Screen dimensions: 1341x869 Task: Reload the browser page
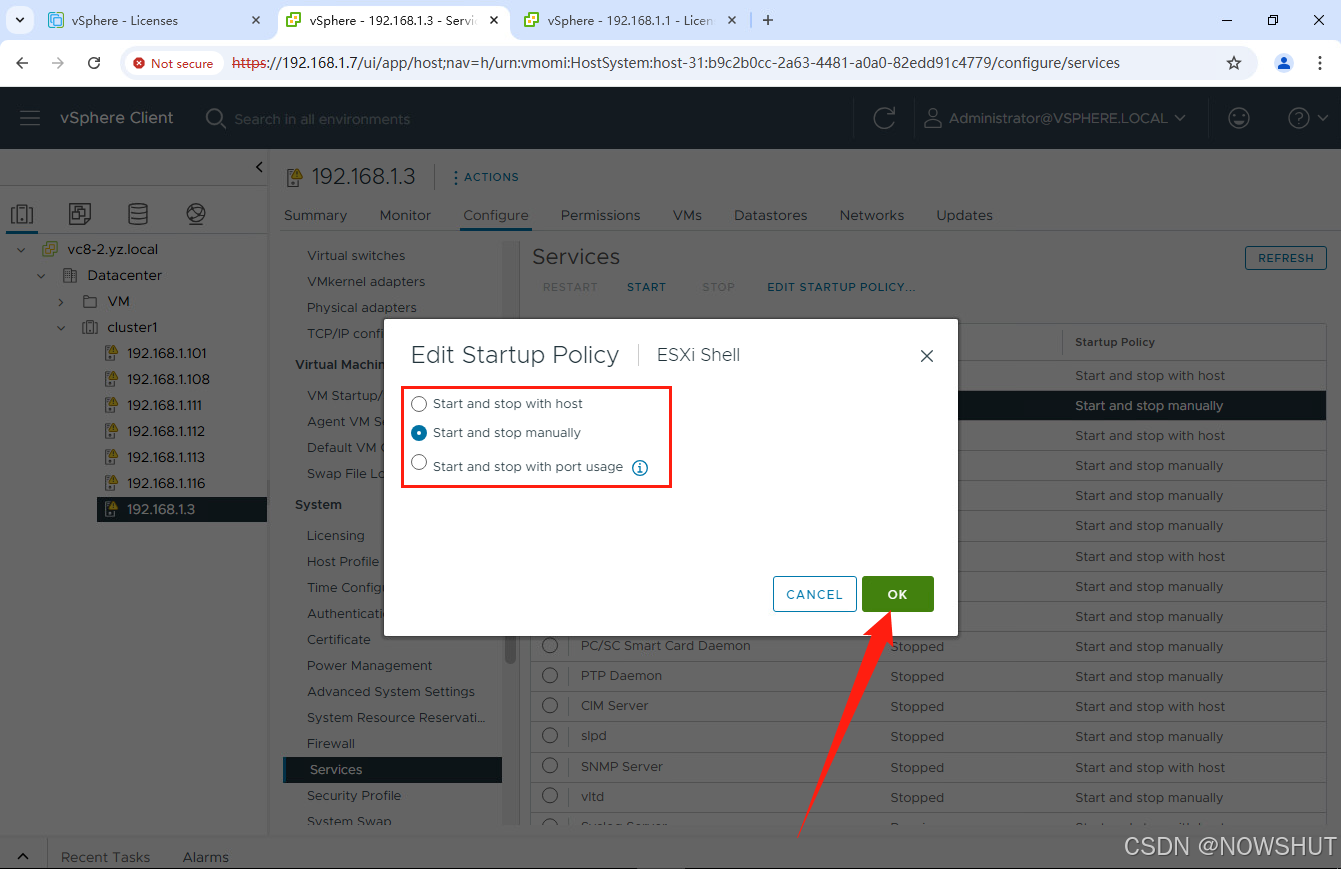pyautogui.click(x=94, y=63)
